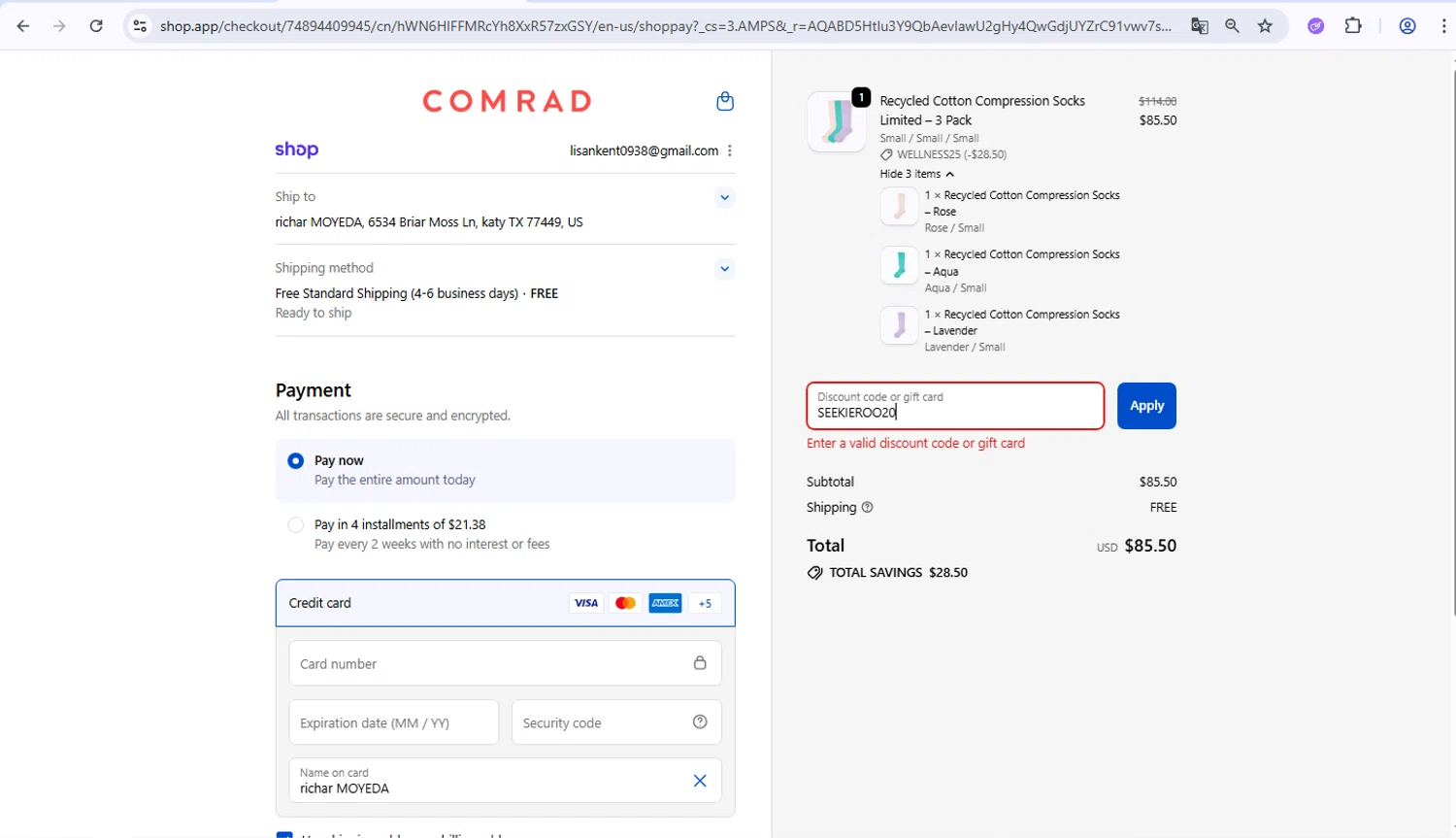
Task: Click the Mastercard logo
Action: coord(626,603)
